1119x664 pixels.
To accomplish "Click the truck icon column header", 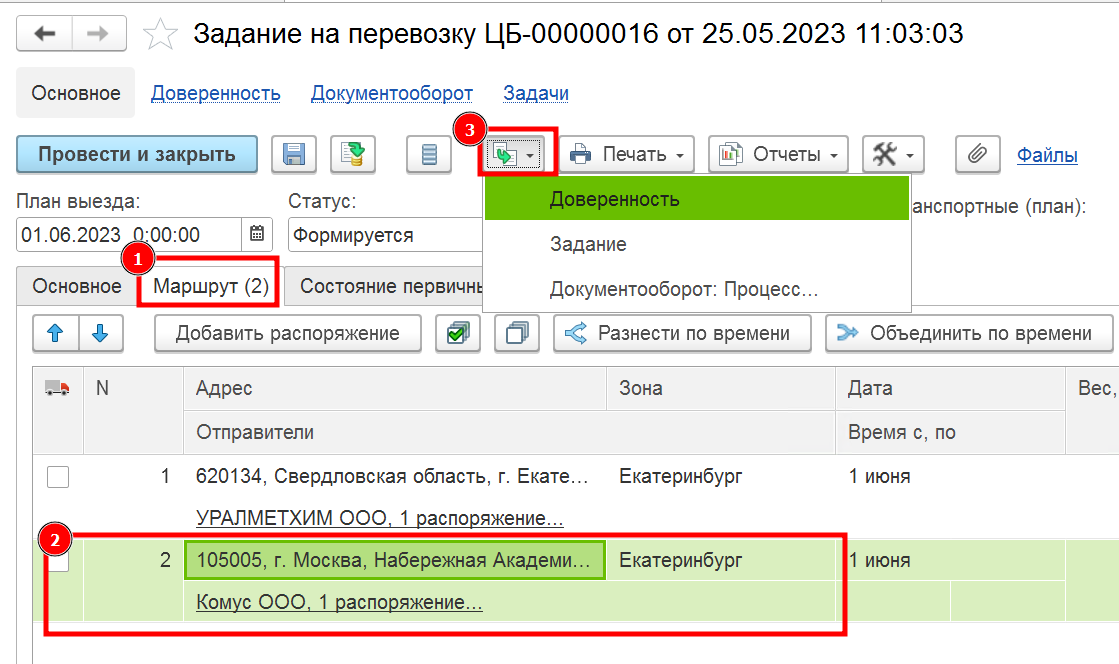I will click(58, 388).
